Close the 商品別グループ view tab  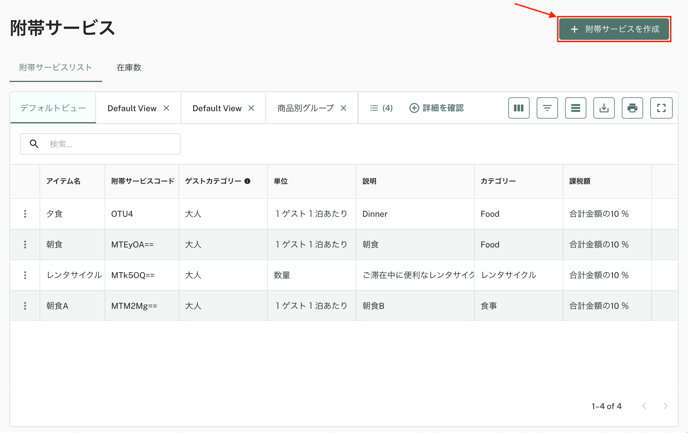pos(344,108)
